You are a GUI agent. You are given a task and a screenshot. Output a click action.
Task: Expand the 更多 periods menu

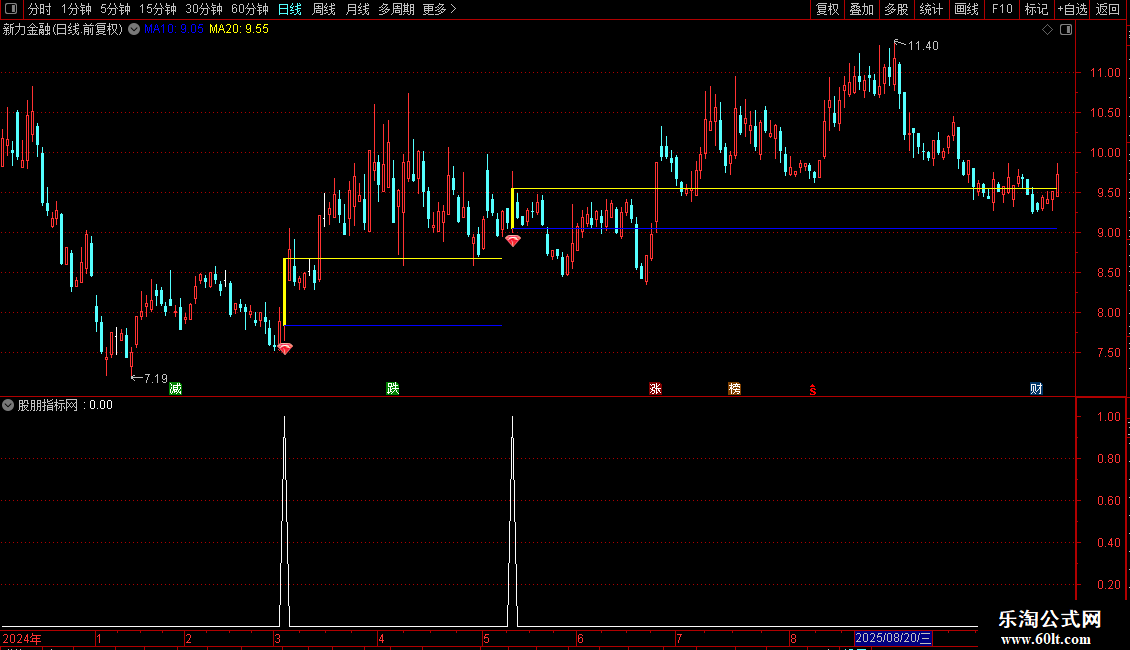coord(440,9)
